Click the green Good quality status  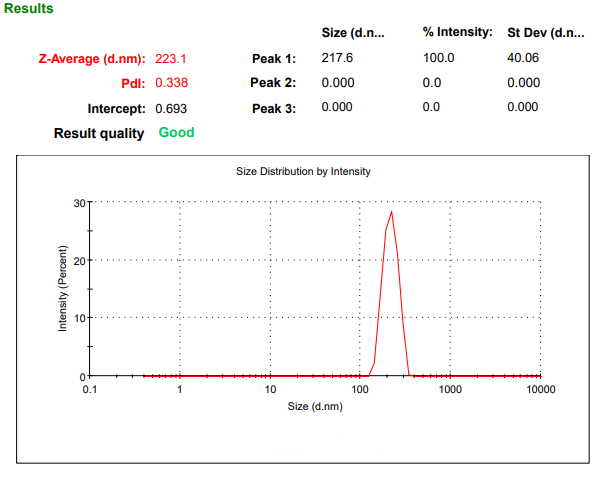176,132
